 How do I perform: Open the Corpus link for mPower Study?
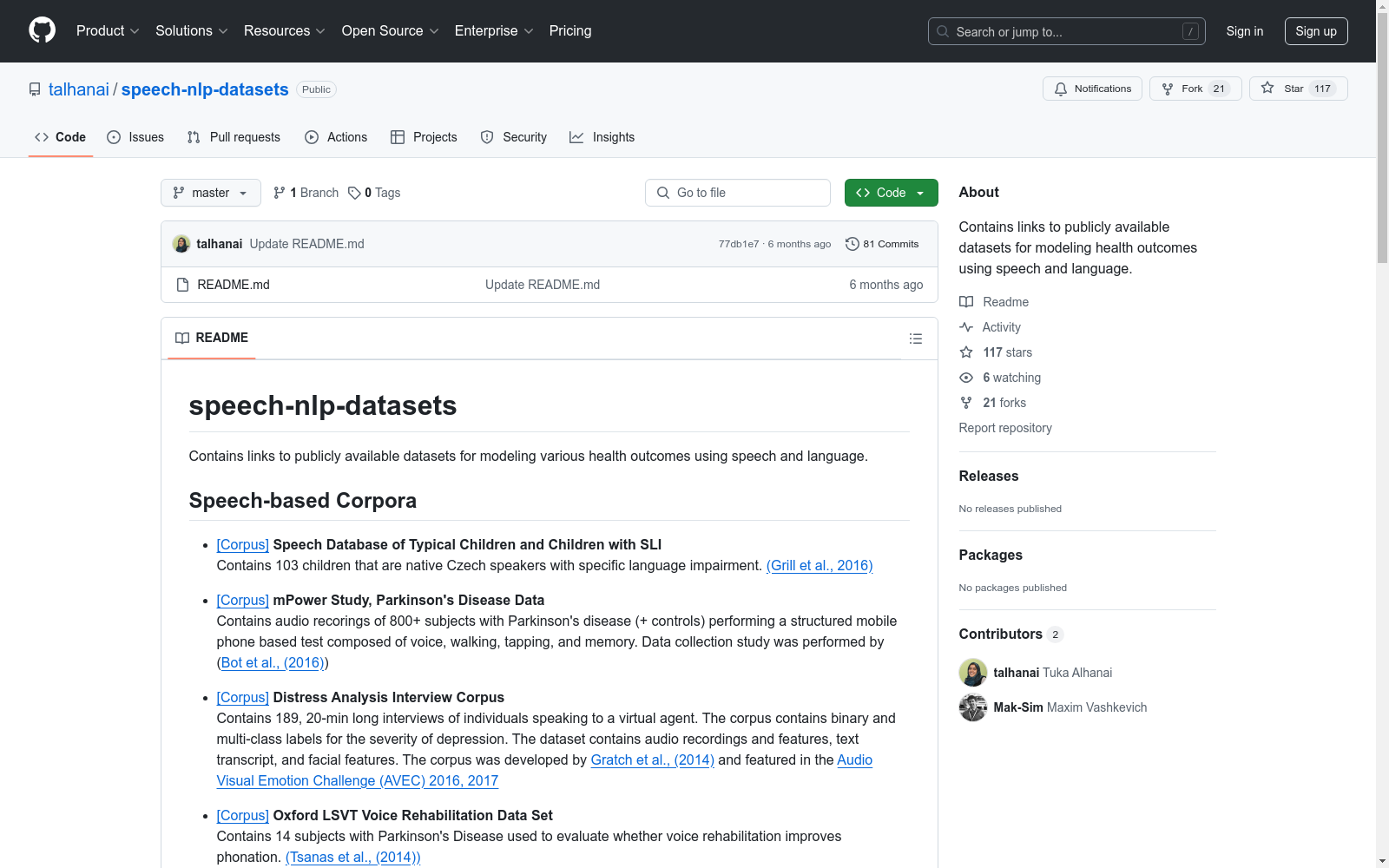[x=243, y=600]
